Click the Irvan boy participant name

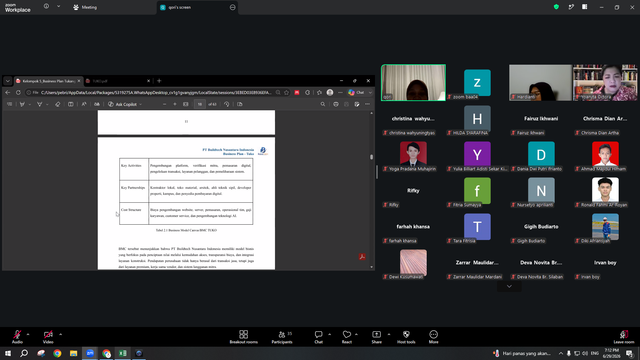[605, 262]
